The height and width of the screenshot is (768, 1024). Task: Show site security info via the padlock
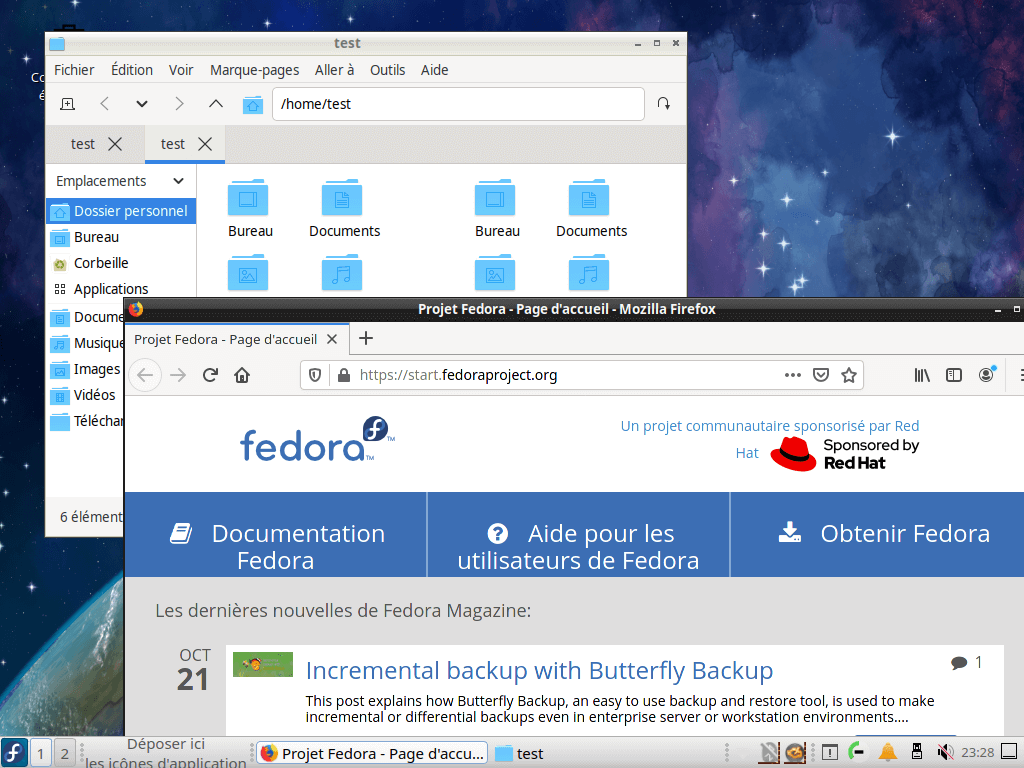344,375
